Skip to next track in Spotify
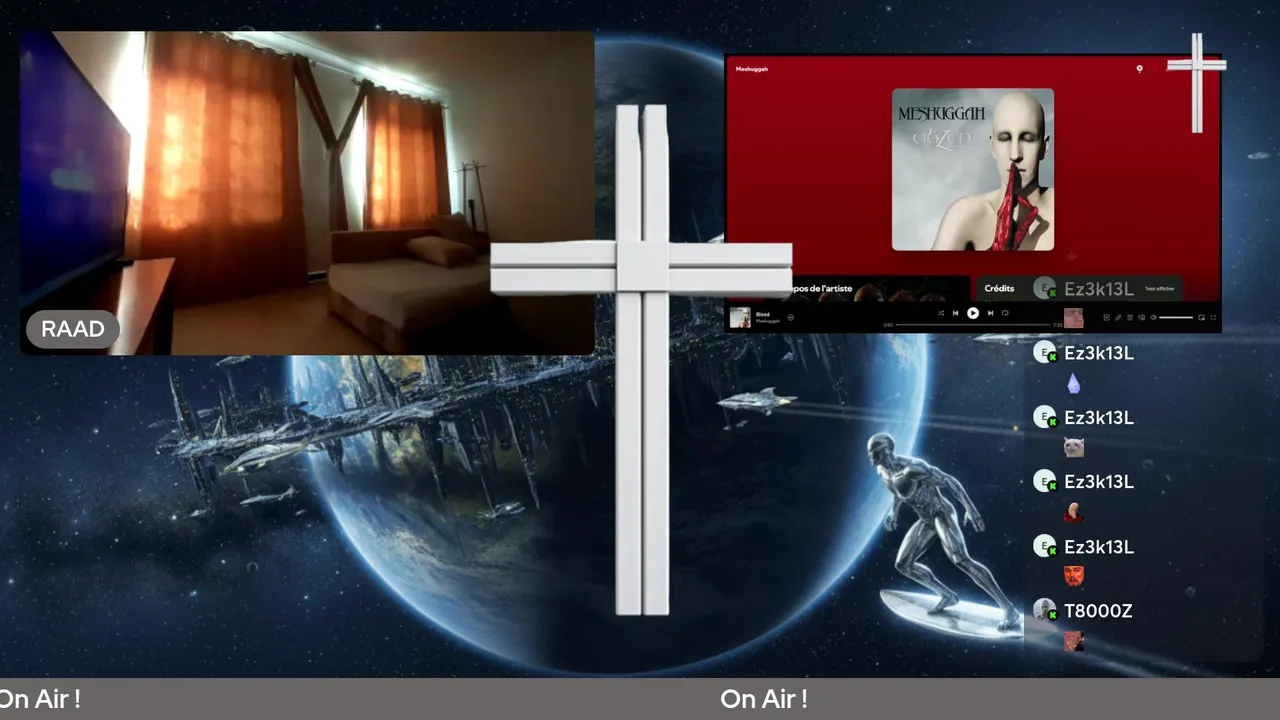This screenshot has width=1280, height=720. pos(990,313)
